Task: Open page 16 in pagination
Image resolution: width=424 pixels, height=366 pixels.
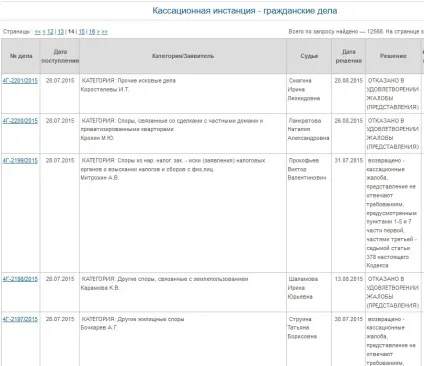Action: point(92,32)
